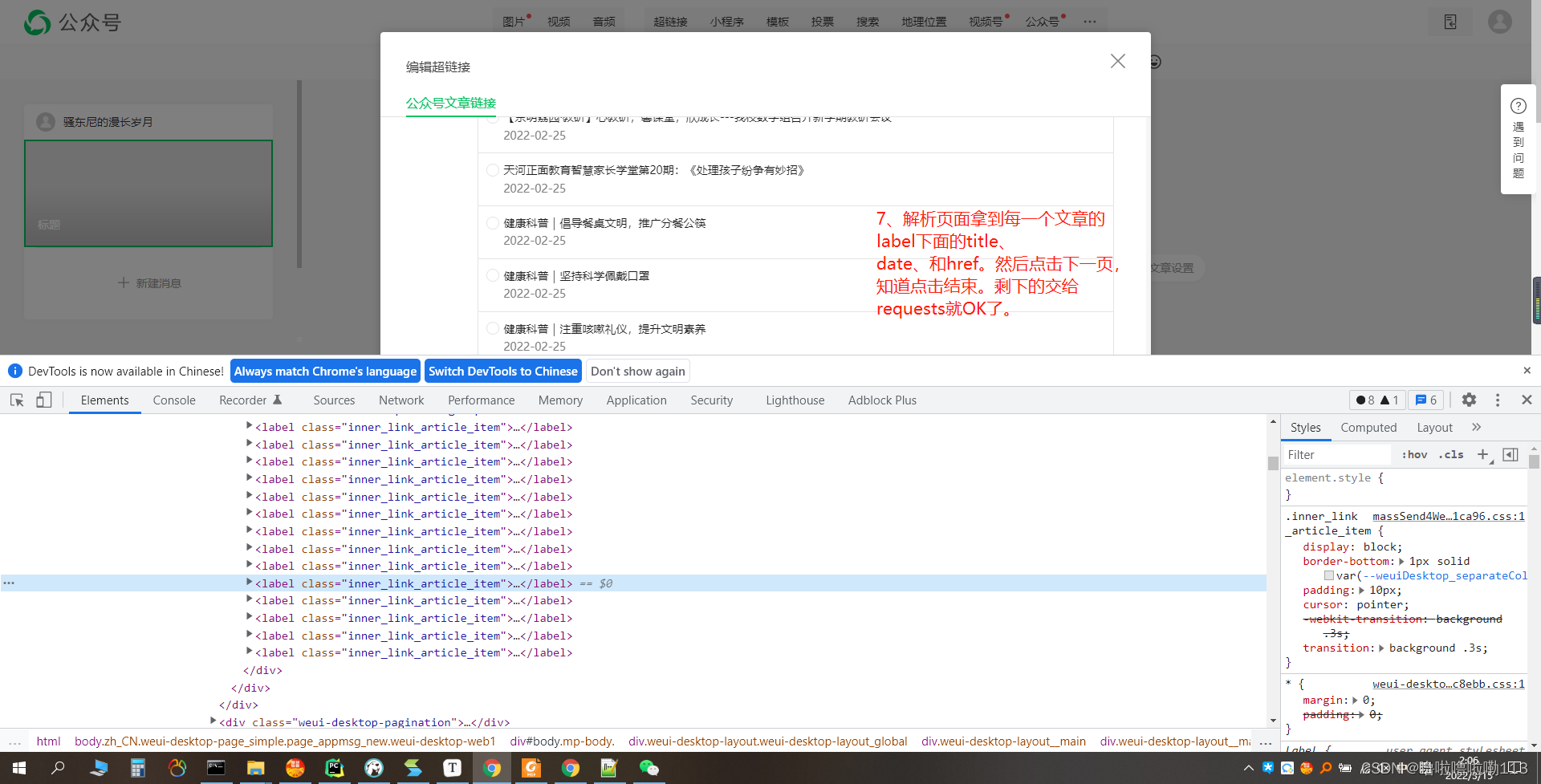Viewport: 1541px width, 784px height.
Task: Toggle the :hov element state panel
Action: [1414, 454]
